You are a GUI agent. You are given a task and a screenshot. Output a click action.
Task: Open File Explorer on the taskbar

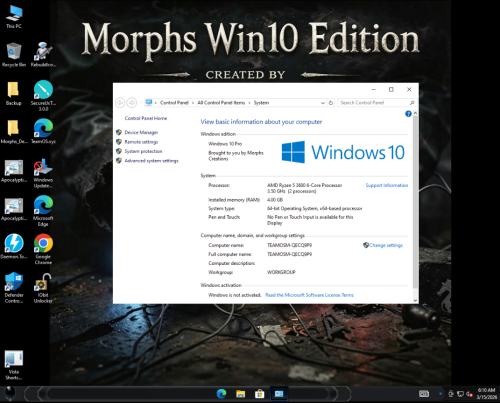coord(240,394)
